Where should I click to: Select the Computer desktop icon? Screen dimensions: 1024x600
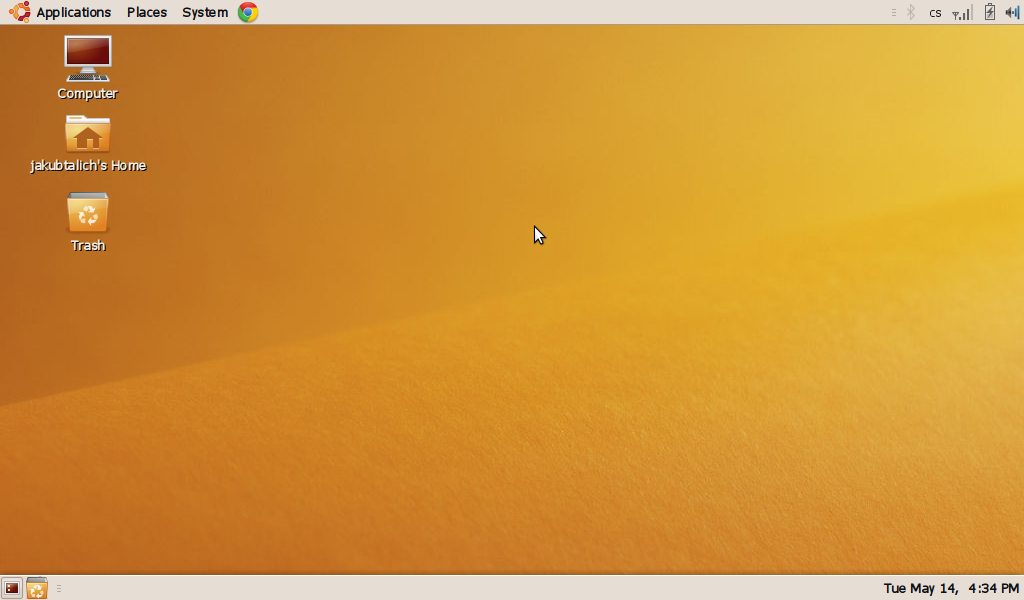(88, 59)
